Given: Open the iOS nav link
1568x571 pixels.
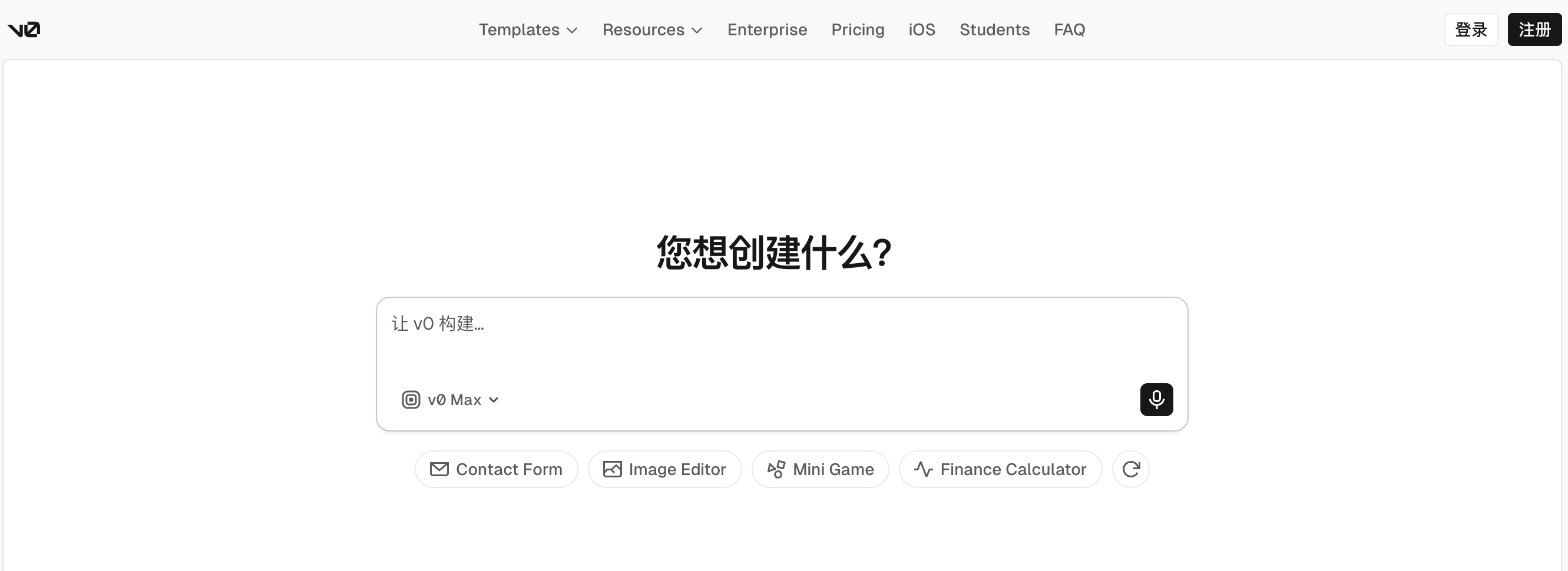Looking at the screenshot, I should (x=922, y=30).
